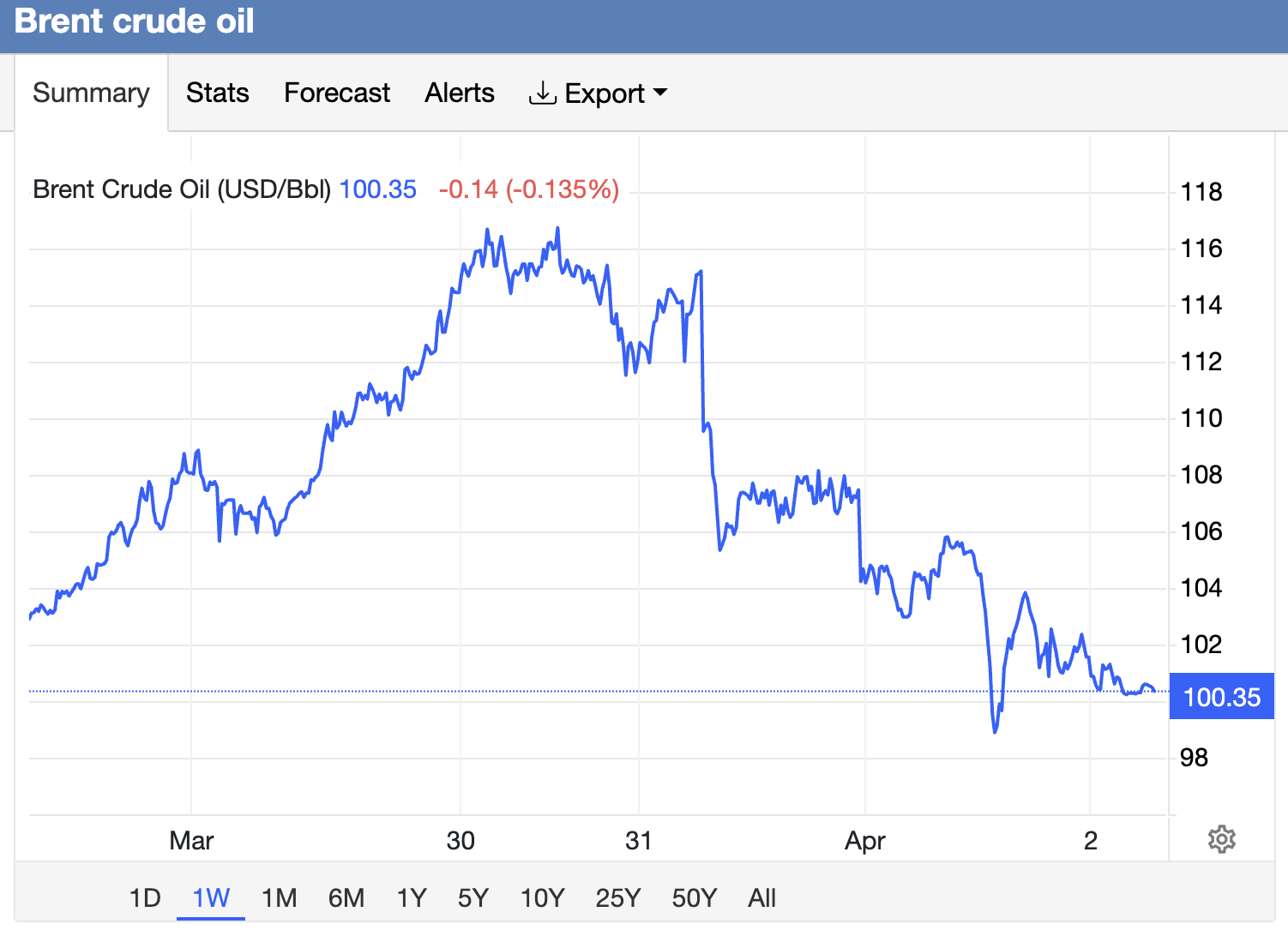Choose the 1Y time range

tap(412, 897)
